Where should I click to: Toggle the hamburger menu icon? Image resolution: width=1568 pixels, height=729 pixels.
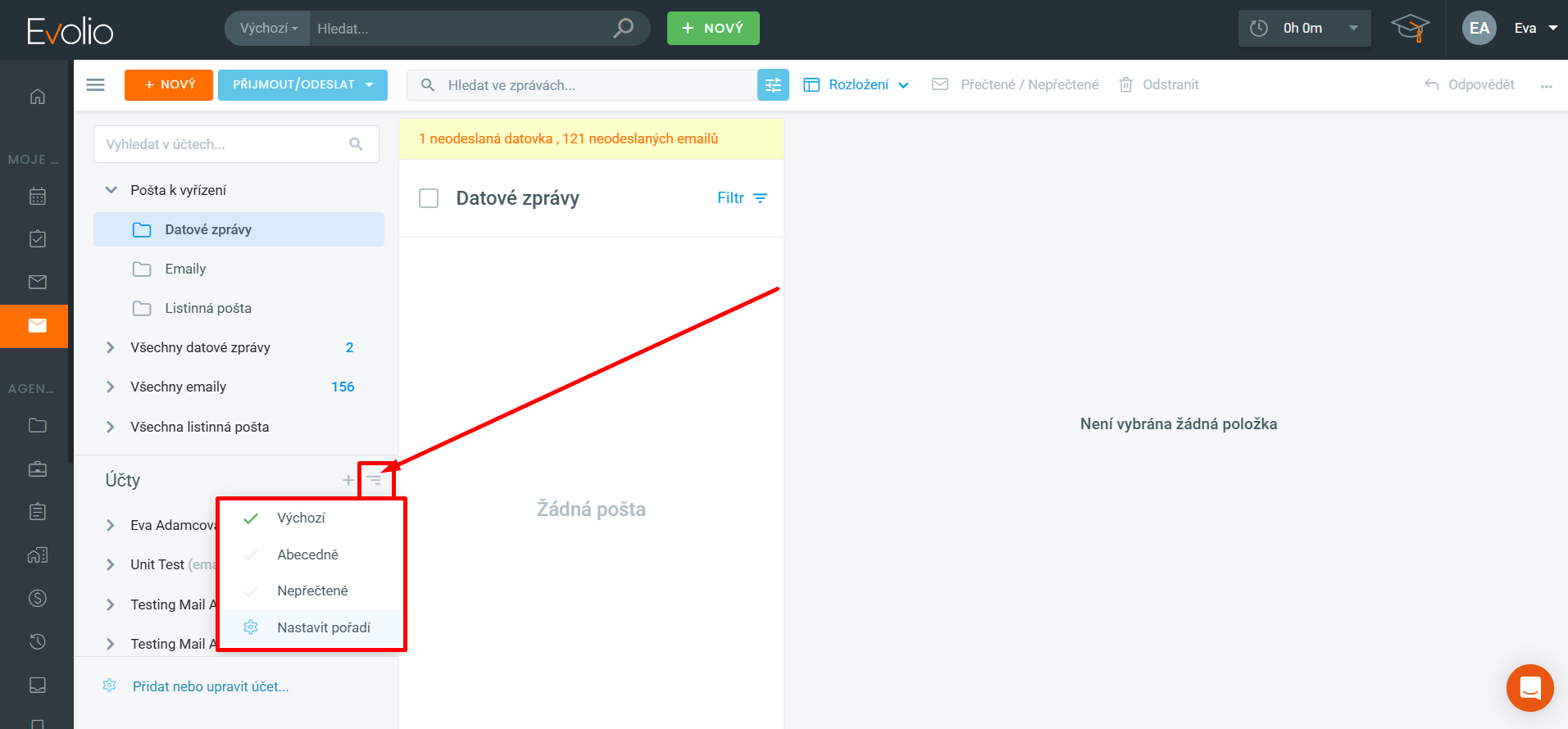click(x=96, y=85)
